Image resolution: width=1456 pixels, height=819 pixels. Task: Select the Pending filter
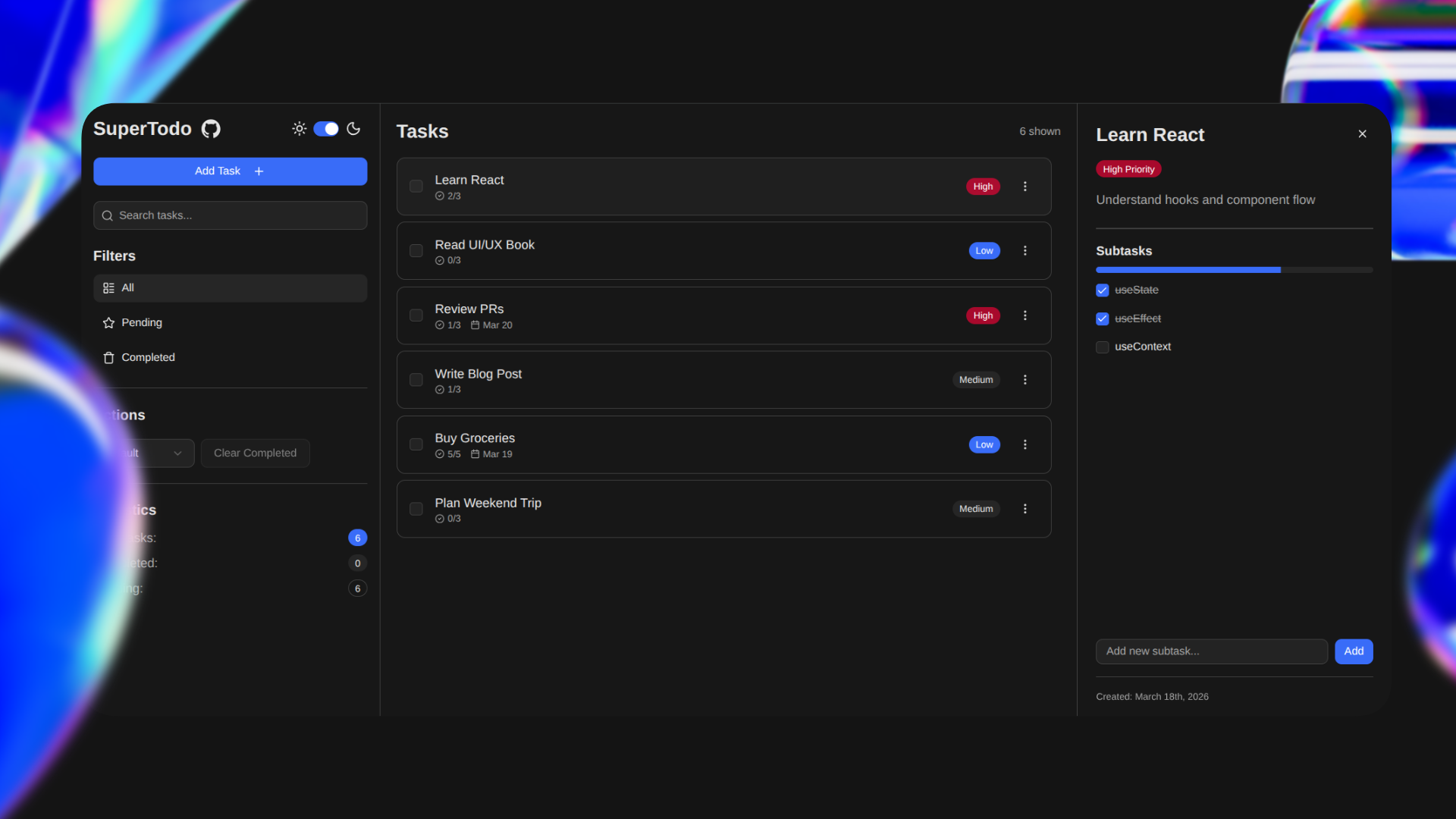[230, 323]
